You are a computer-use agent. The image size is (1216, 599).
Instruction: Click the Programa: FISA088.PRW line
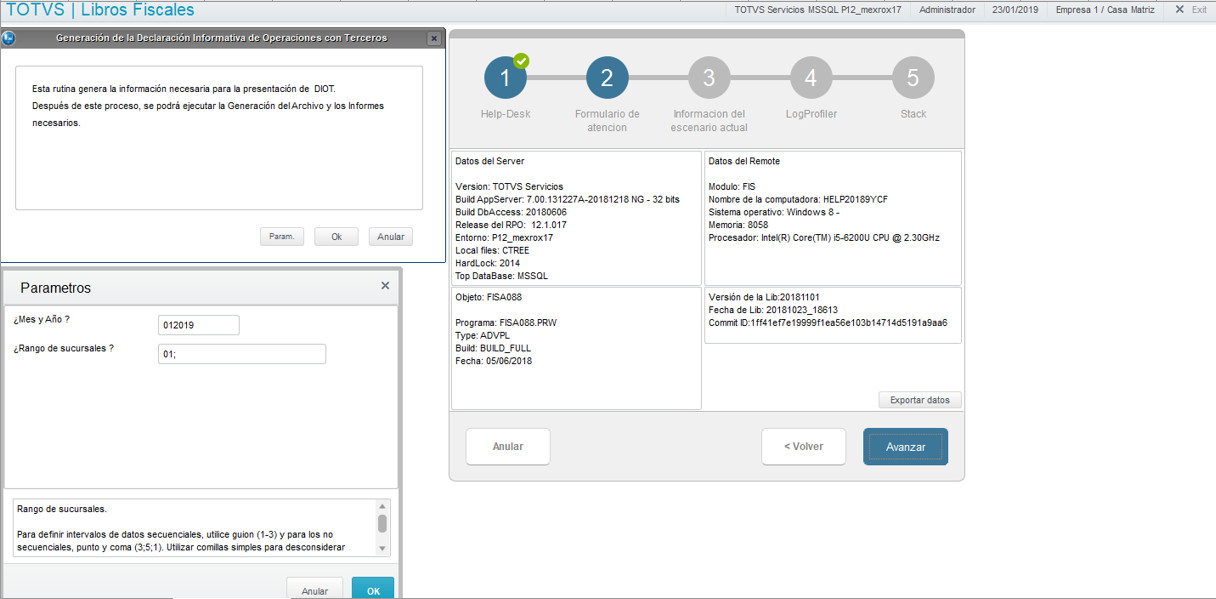(504, 323)
